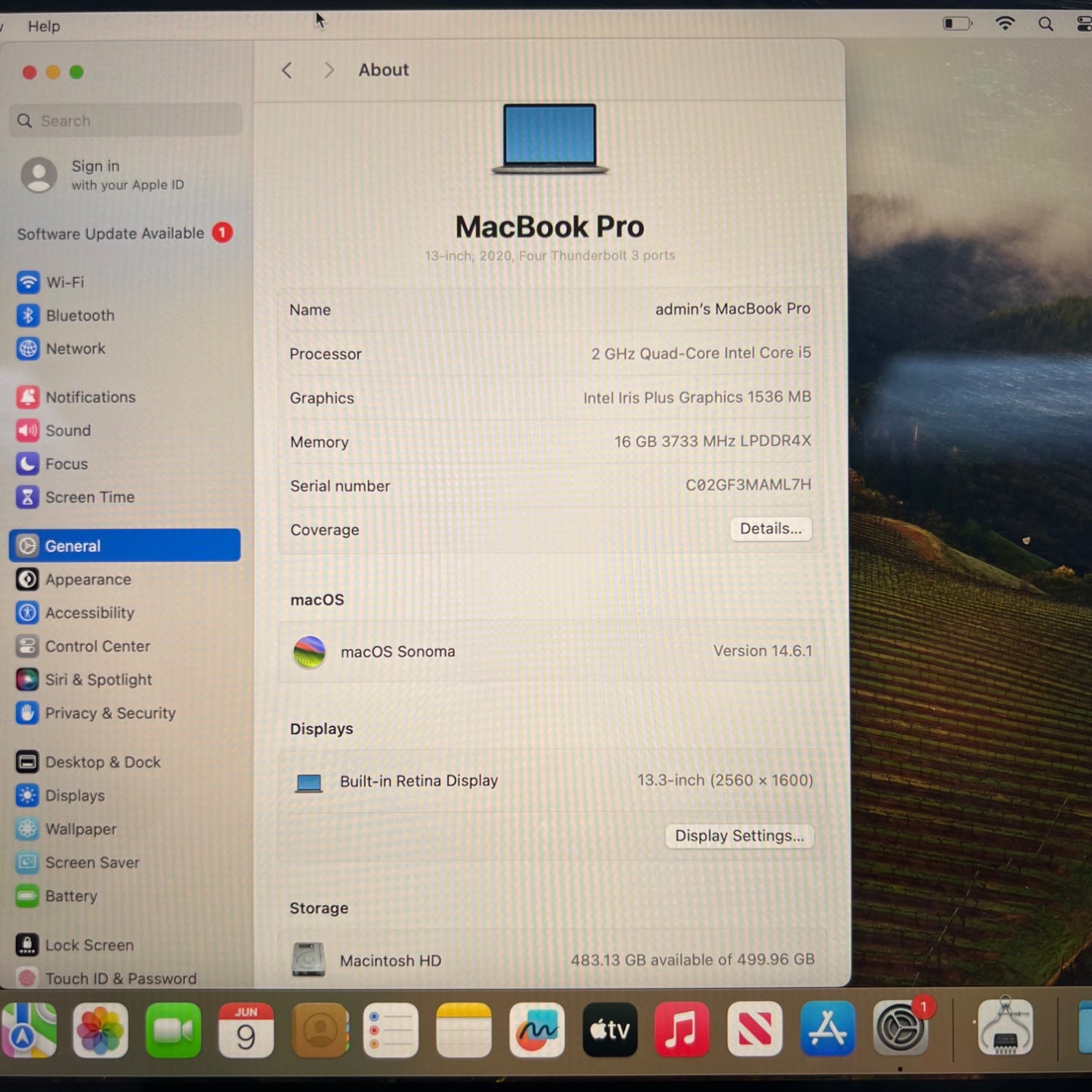Open System Information from the Dock
The image size is (1092, 1092).
click(1005, 1027)
